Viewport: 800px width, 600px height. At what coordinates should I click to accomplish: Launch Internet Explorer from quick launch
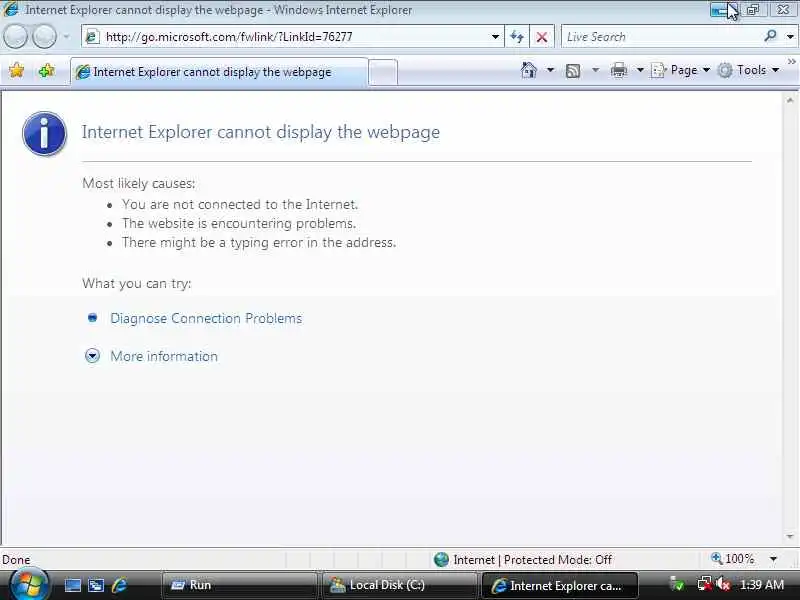tap(119, 585)
